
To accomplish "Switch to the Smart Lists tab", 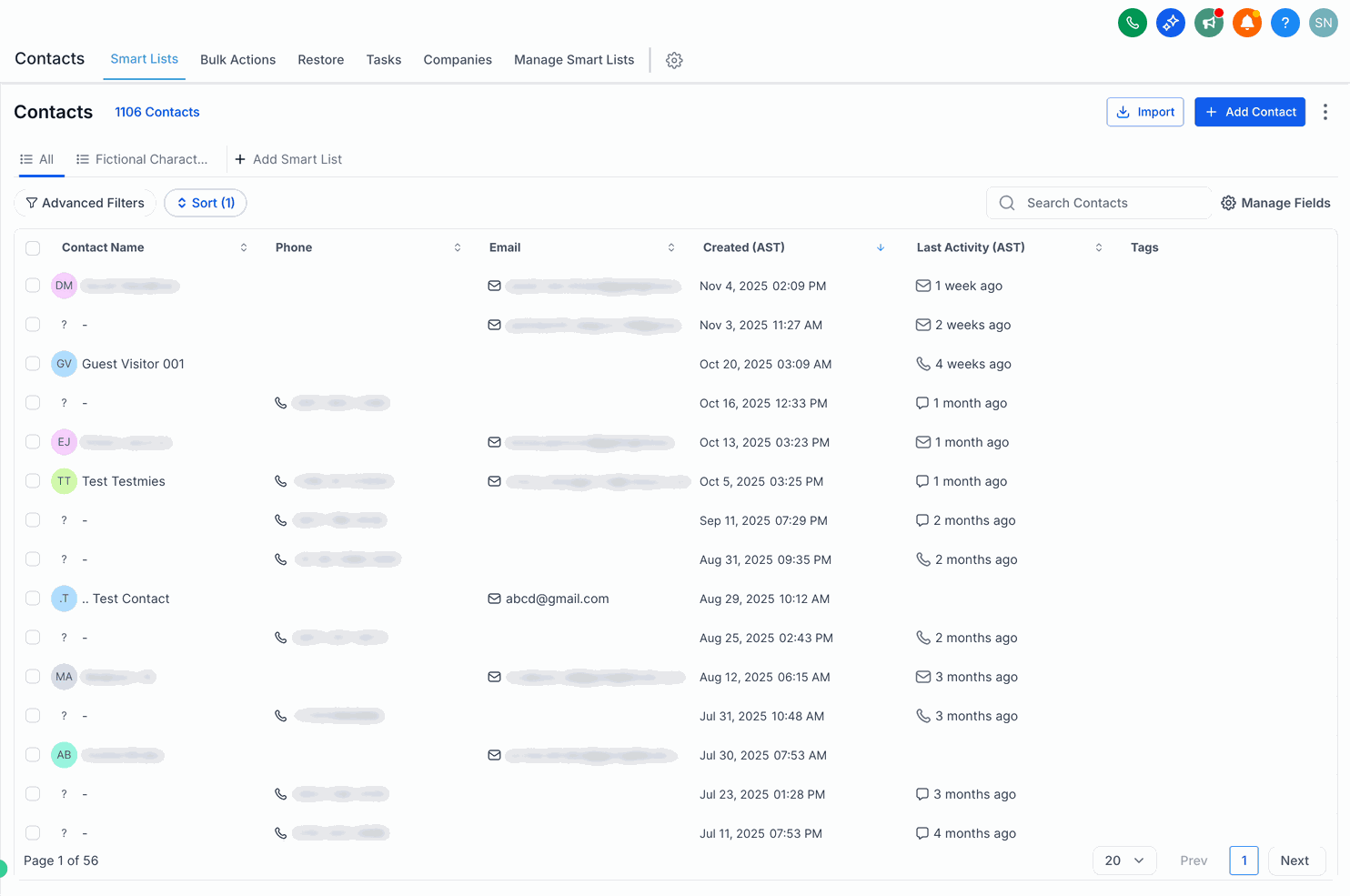I will [145, 59].
